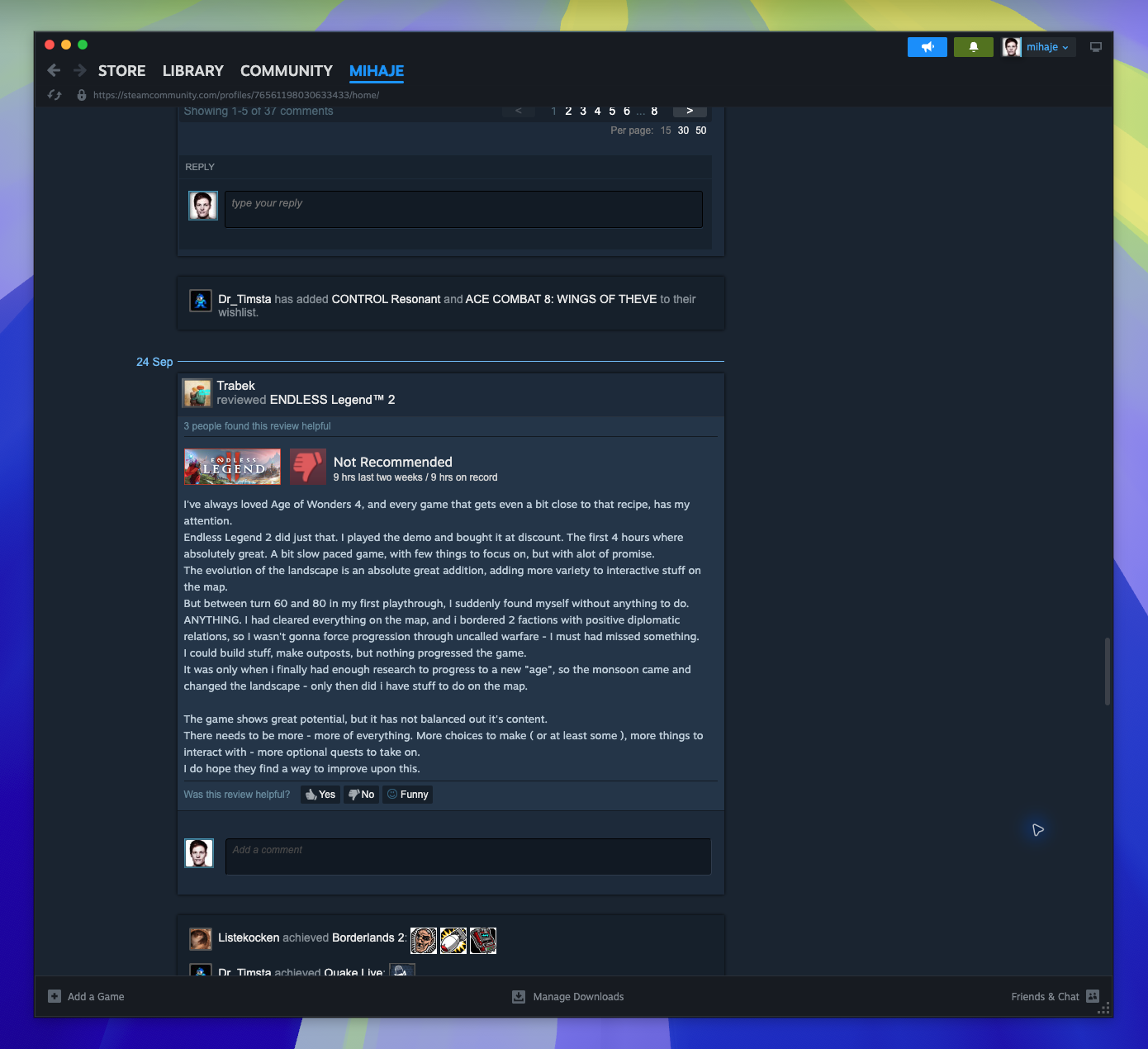Go back with the left arrow
Screen dimensions: 1148x1049
coord(54,70)
